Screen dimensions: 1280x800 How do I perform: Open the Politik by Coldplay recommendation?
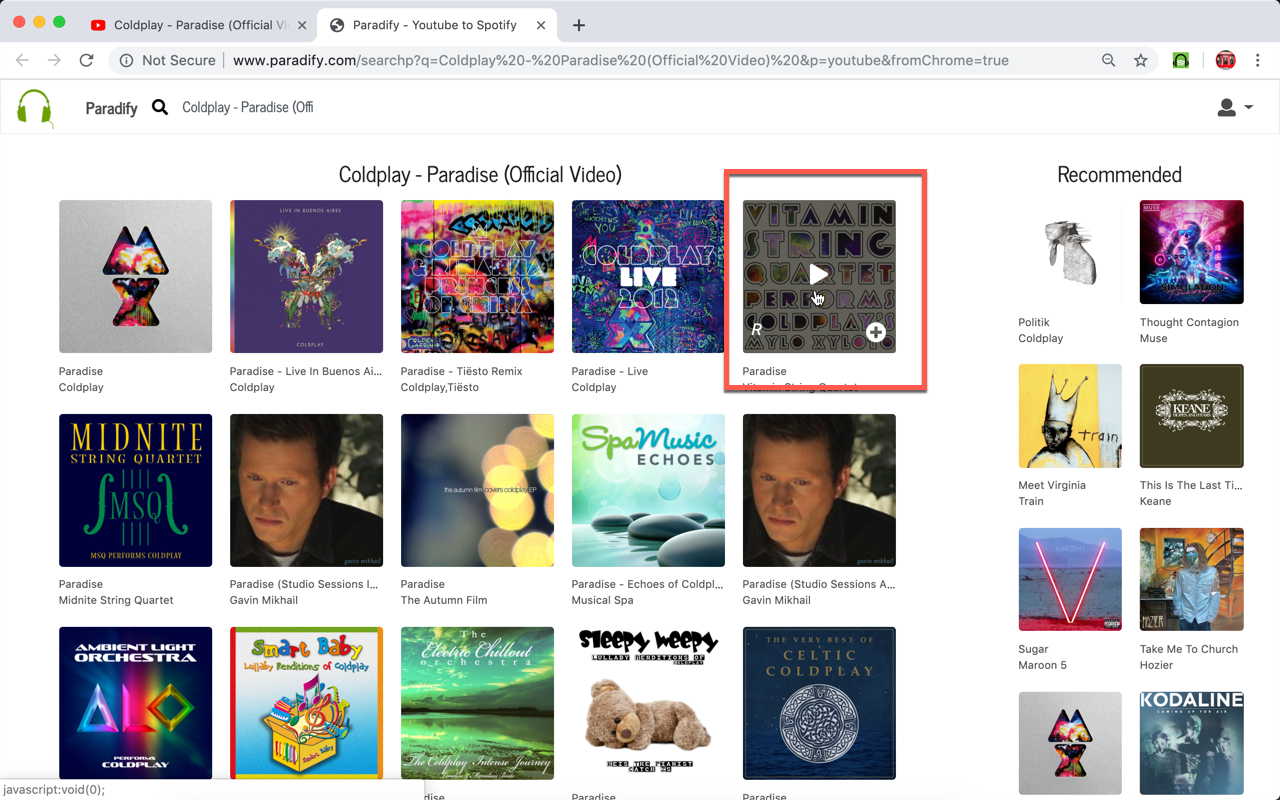(x=1070, y=252)
